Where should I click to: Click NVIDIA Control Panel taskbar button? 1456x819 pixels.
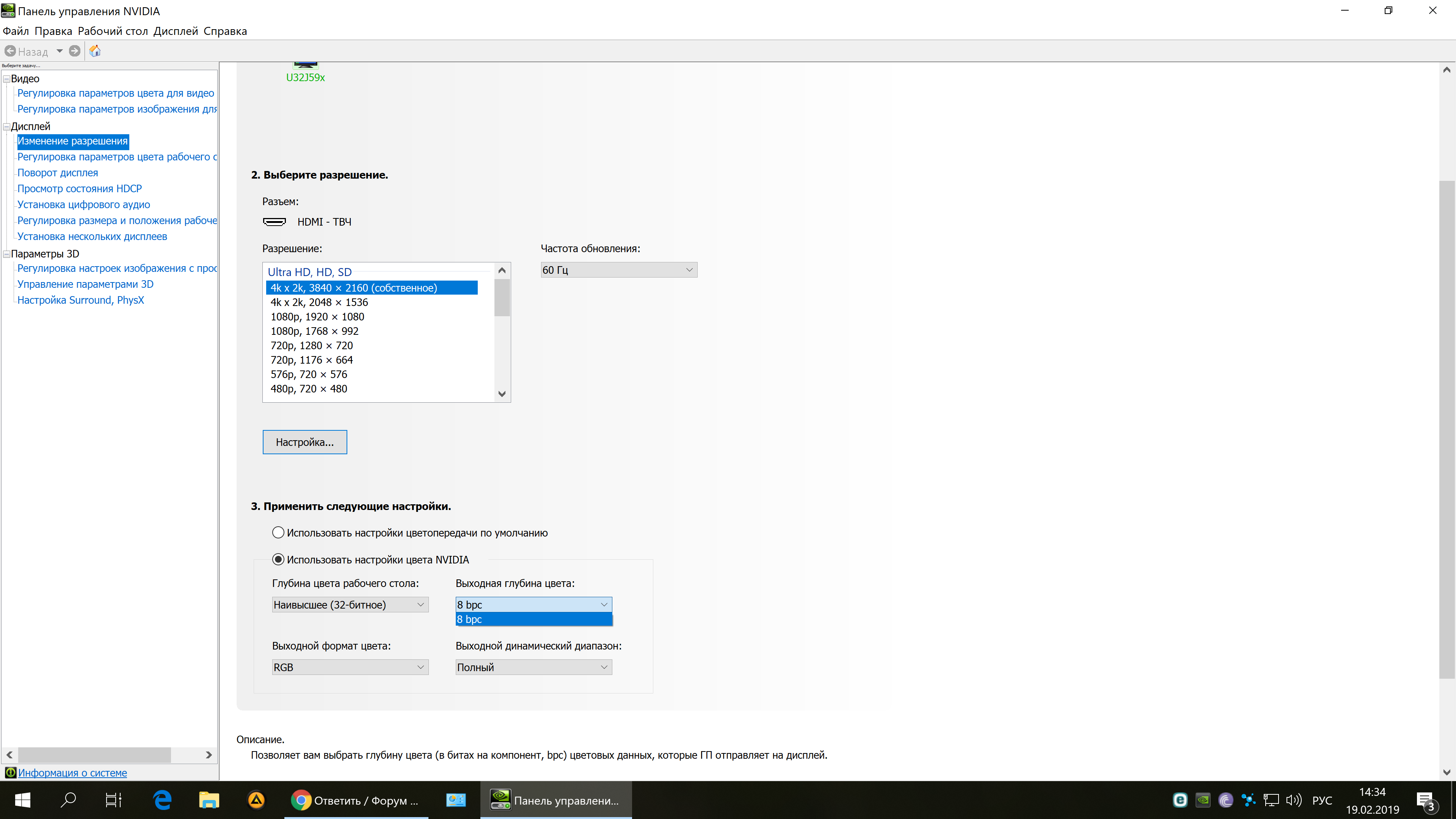coord(555,800)
